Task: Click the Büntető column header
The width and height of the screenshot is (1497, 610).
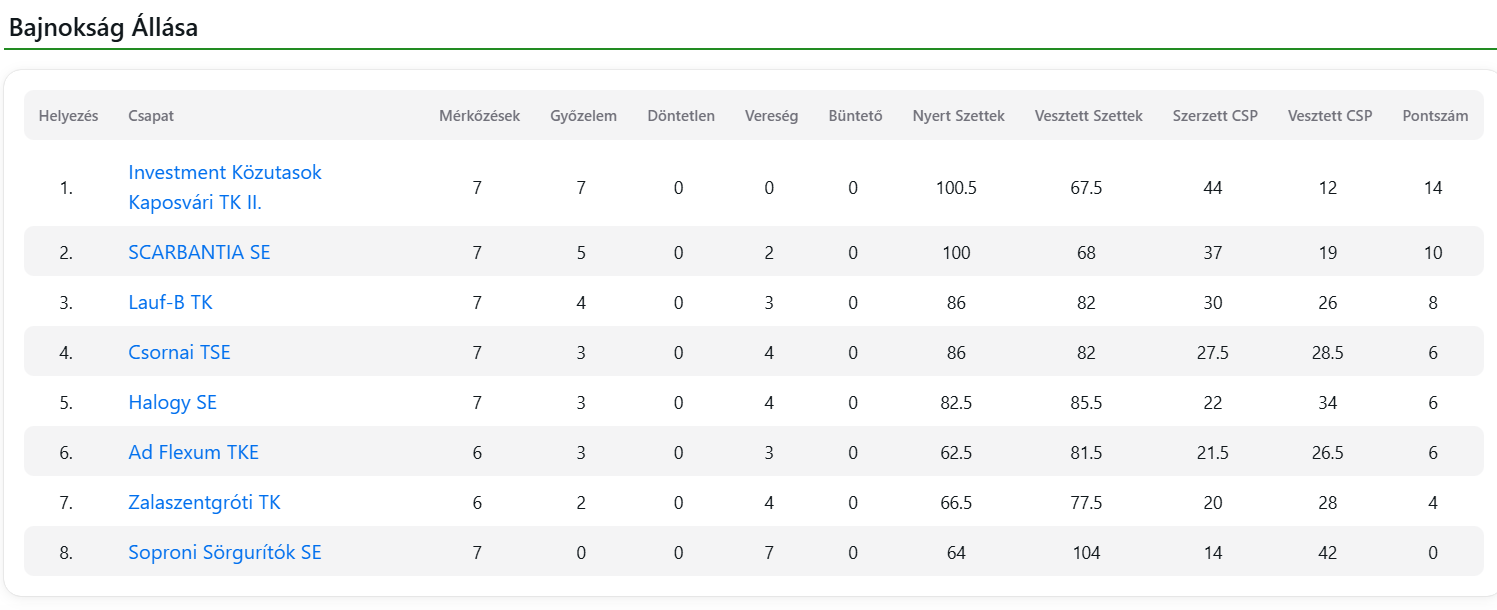Action: (x=855, y=116)
